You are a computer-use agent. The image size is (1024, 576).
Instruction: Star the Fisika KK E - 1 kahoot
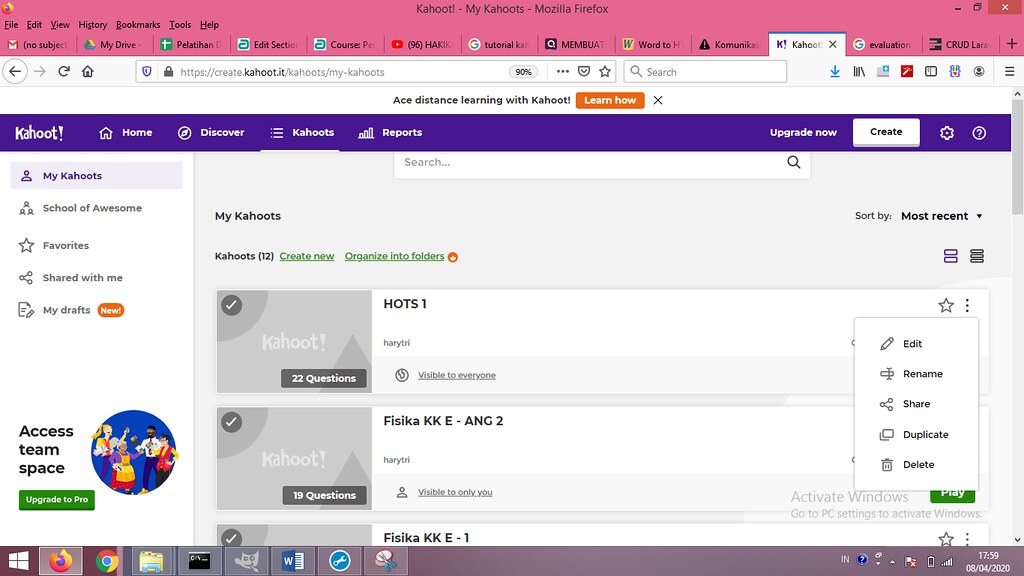point(946,539)
